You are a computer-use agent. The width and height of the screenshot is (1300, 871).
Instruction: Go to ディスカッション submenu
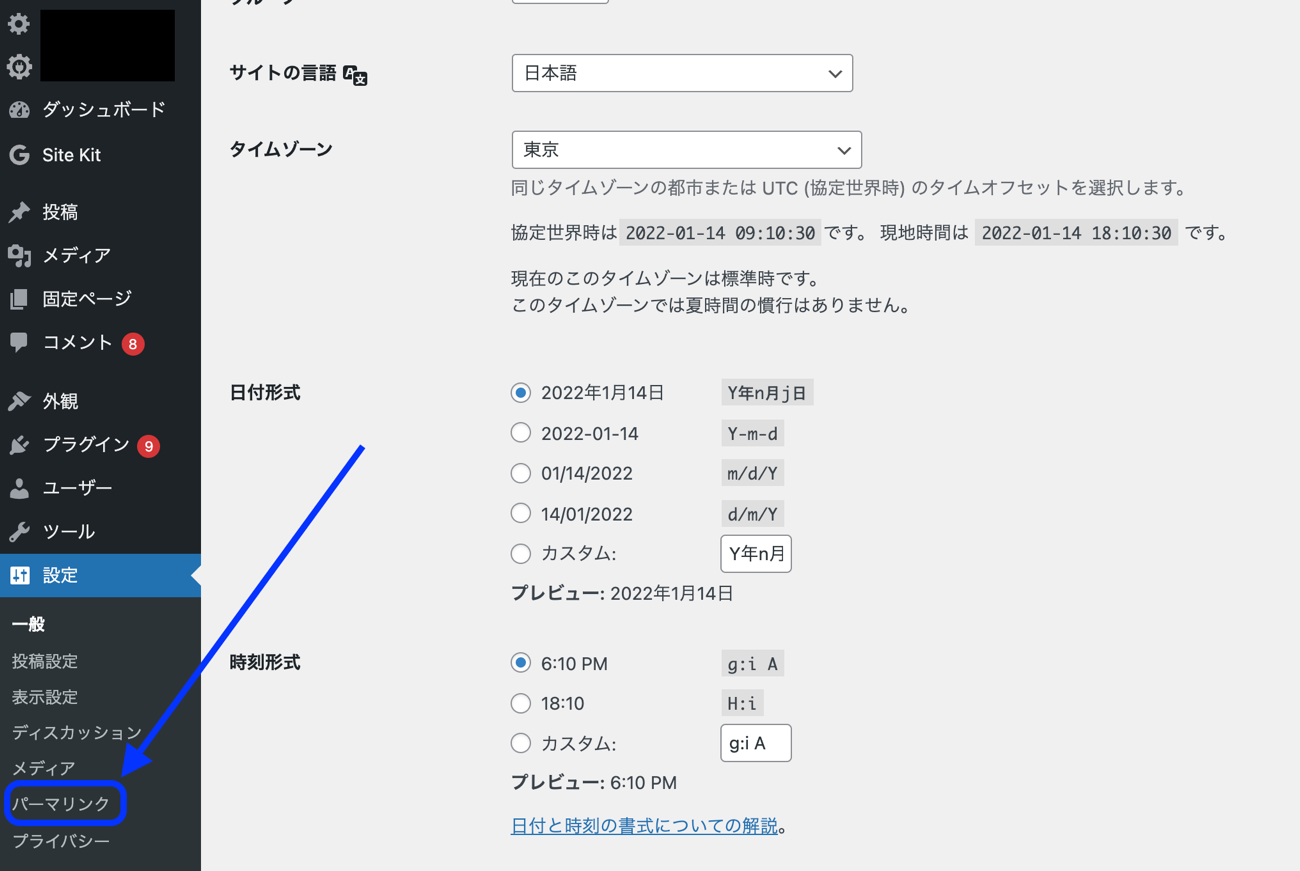77,733
